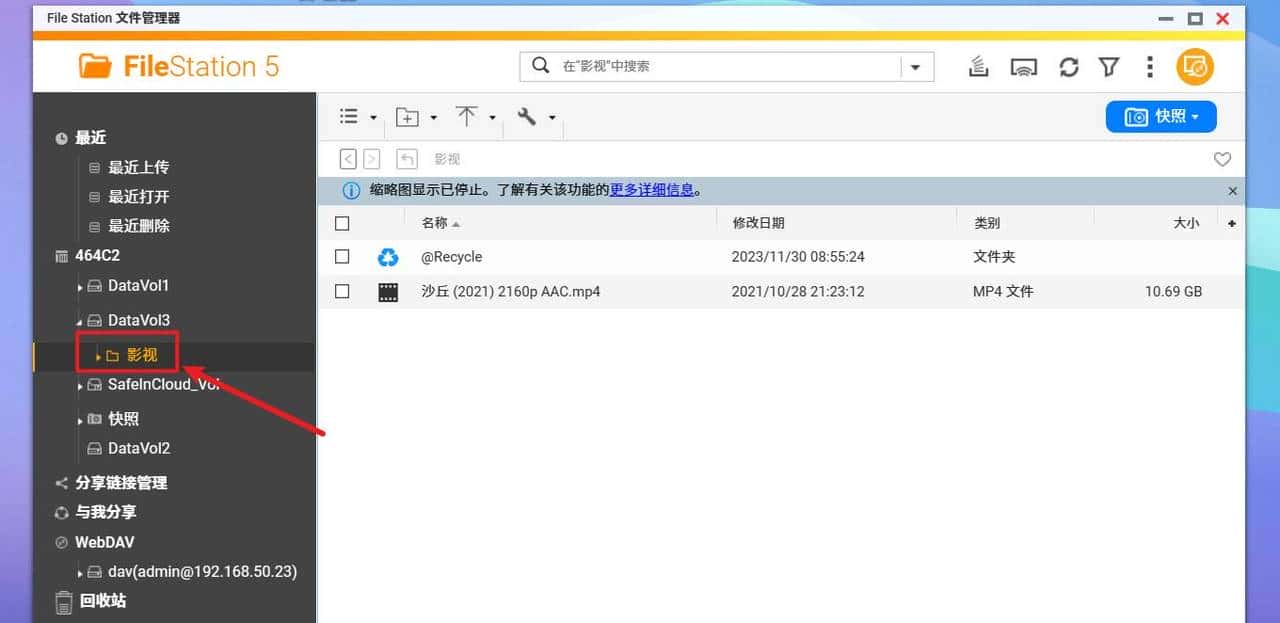1280x623 pixels.
Task: Expand the upload dropdown arrow
Action: [492, 117]
